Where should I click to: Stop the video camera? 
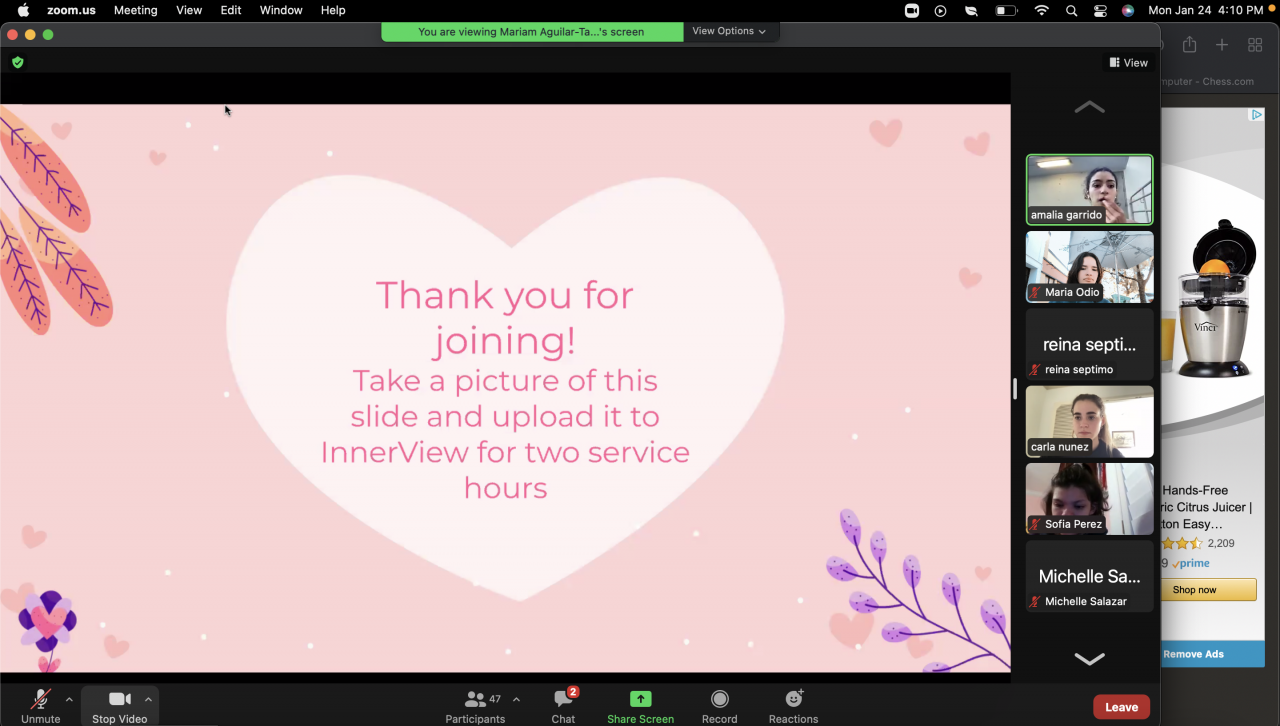[119, 705]
